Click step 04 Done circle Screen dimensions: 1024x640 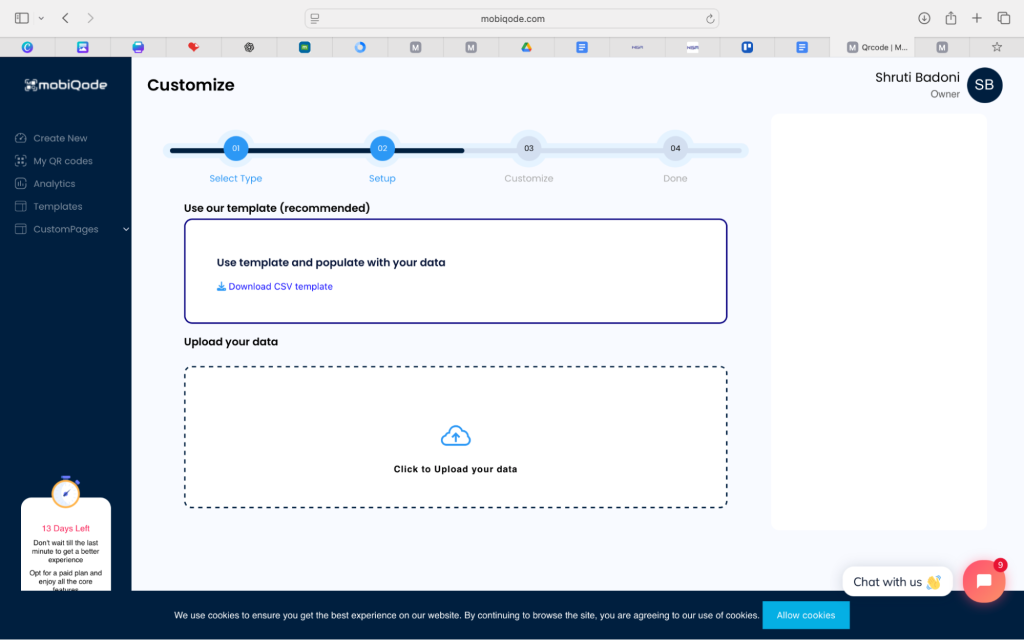[675, 149]
